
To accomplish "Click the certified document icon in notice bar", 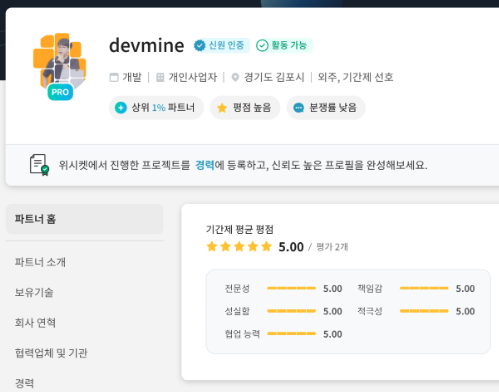I will coord(39,165).
